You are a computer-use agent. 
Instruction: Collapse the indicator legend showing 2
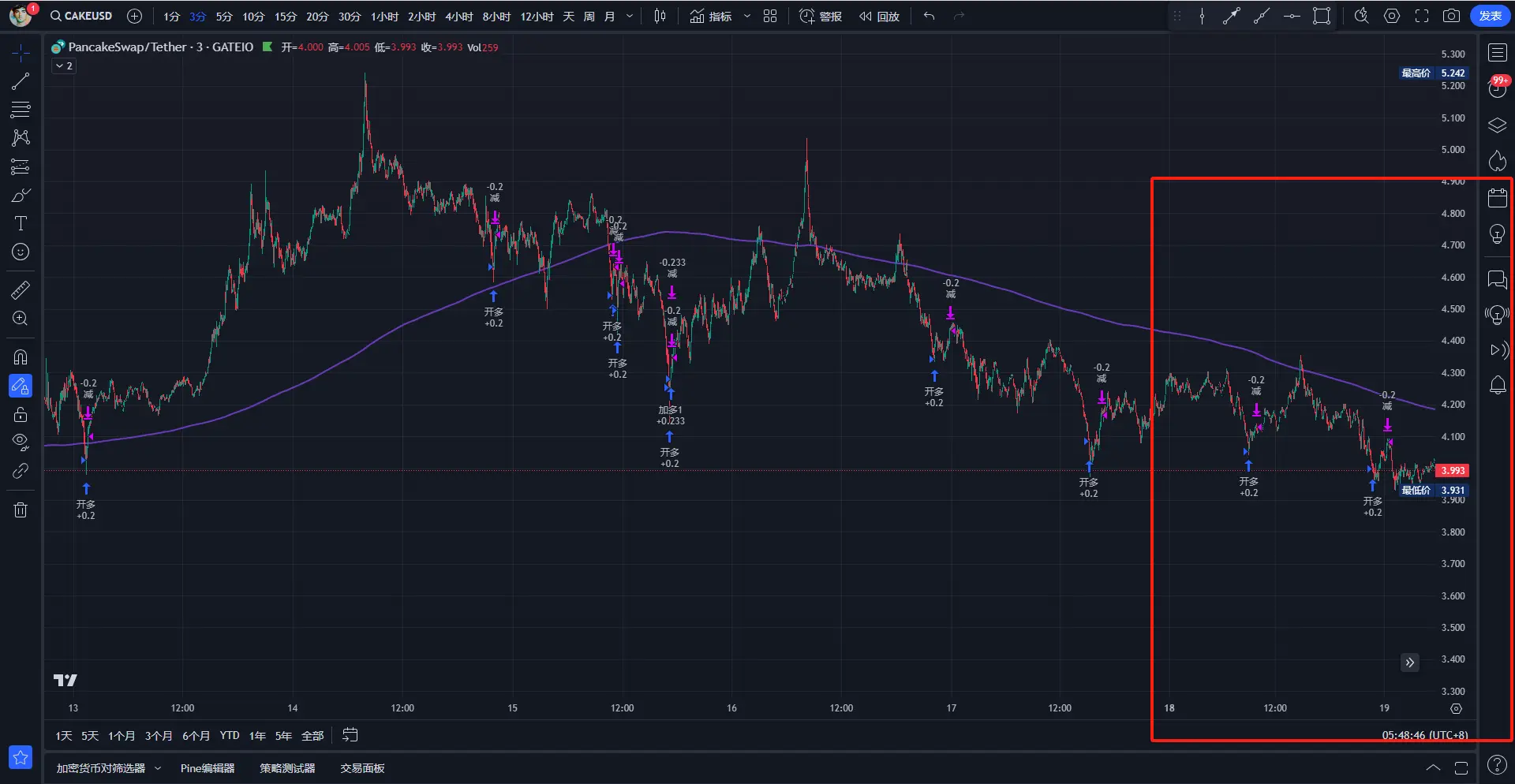(x=65, y=66)
